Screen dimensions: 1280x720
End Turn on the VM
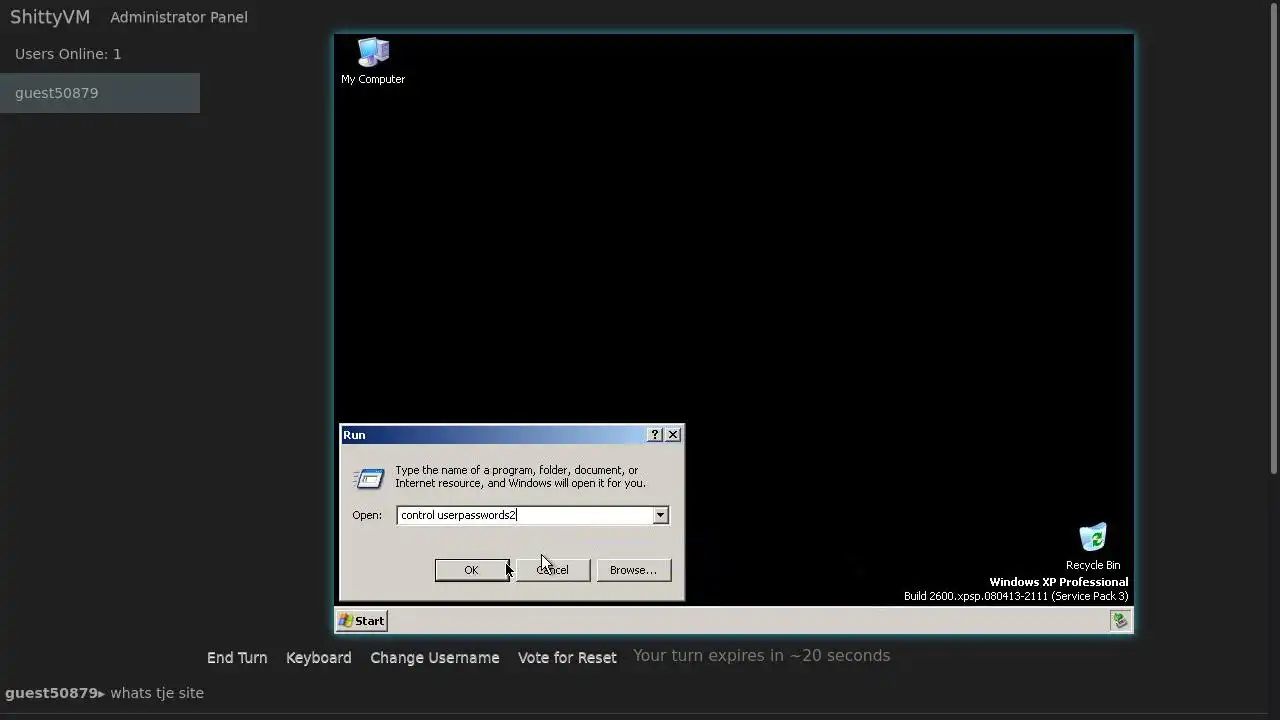tap(237, 658)
